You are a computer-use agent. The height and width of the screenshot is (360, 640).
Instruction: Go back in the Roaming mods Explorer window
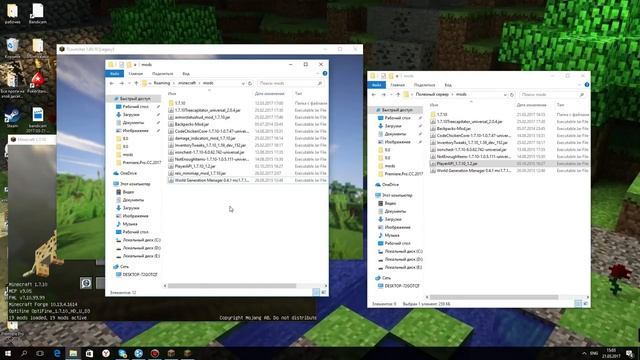(x=112, y=83)
